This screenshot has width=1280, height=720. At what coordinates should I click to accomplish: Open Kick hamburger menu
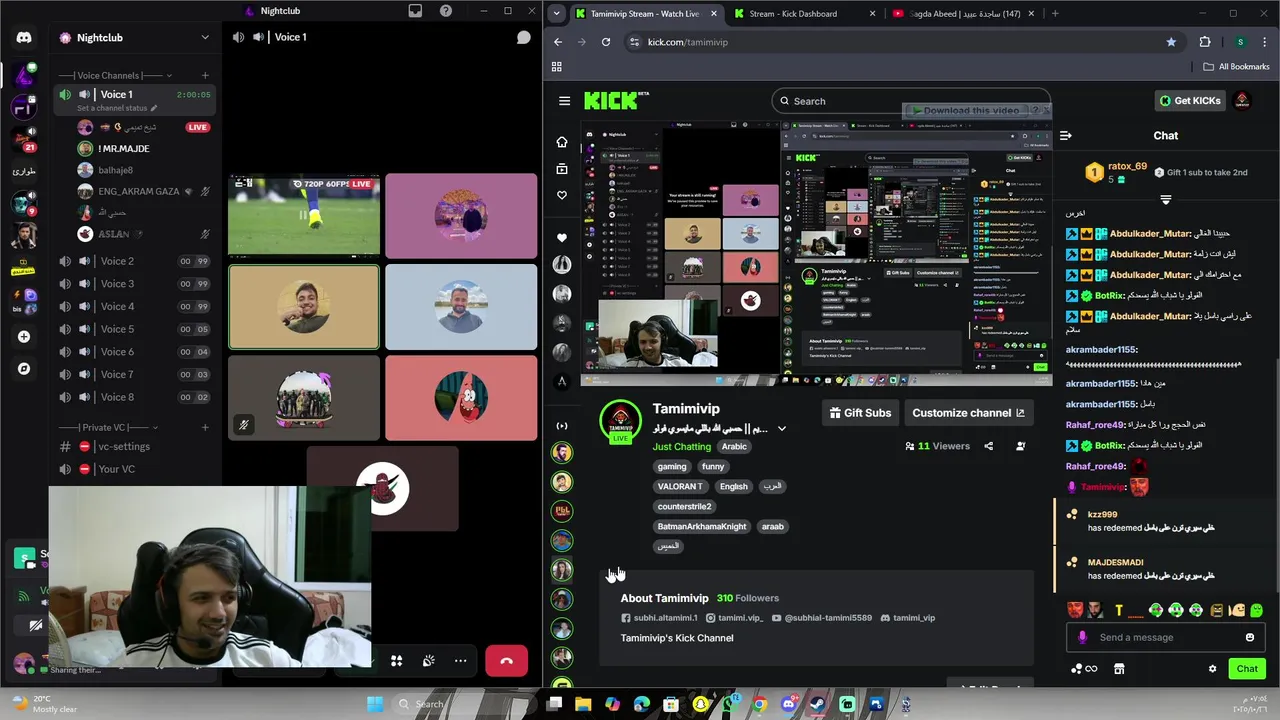(565, 101)
